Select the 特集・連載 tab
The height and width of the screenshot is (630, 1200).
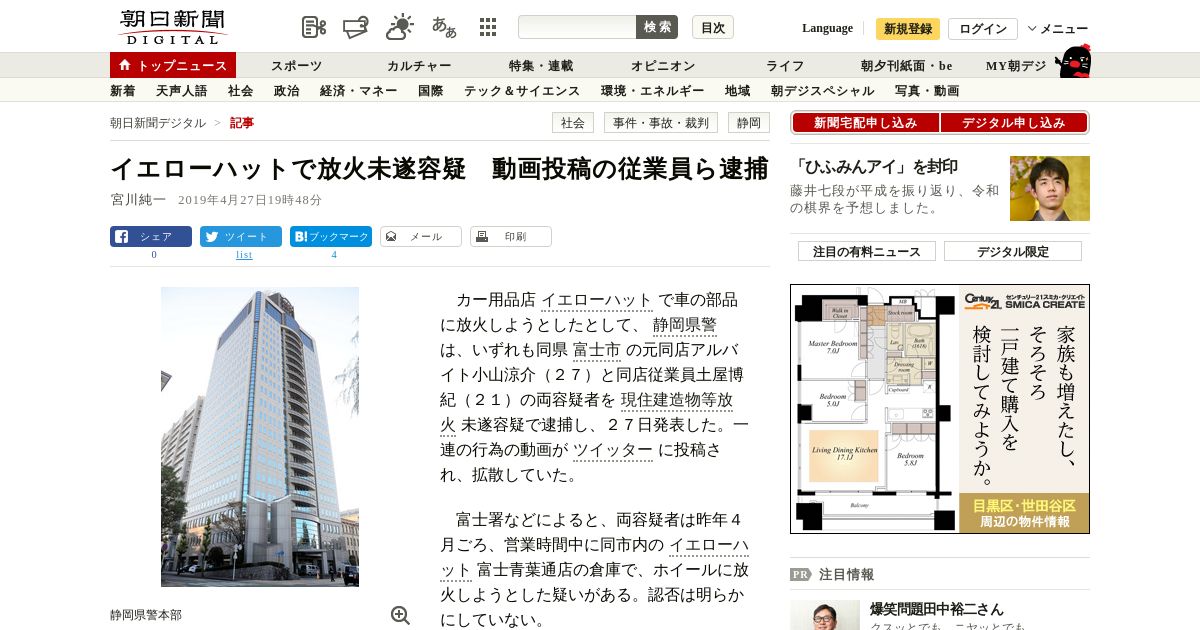(x=541, y=65)
